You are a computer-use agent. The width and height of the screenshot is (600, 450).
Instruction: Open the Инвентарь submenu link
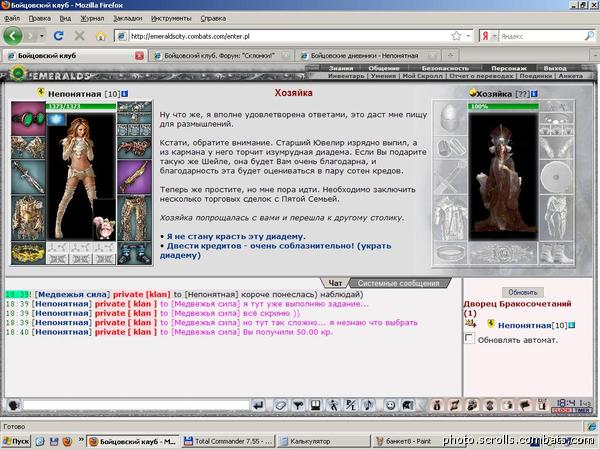(x=346, y=76)
